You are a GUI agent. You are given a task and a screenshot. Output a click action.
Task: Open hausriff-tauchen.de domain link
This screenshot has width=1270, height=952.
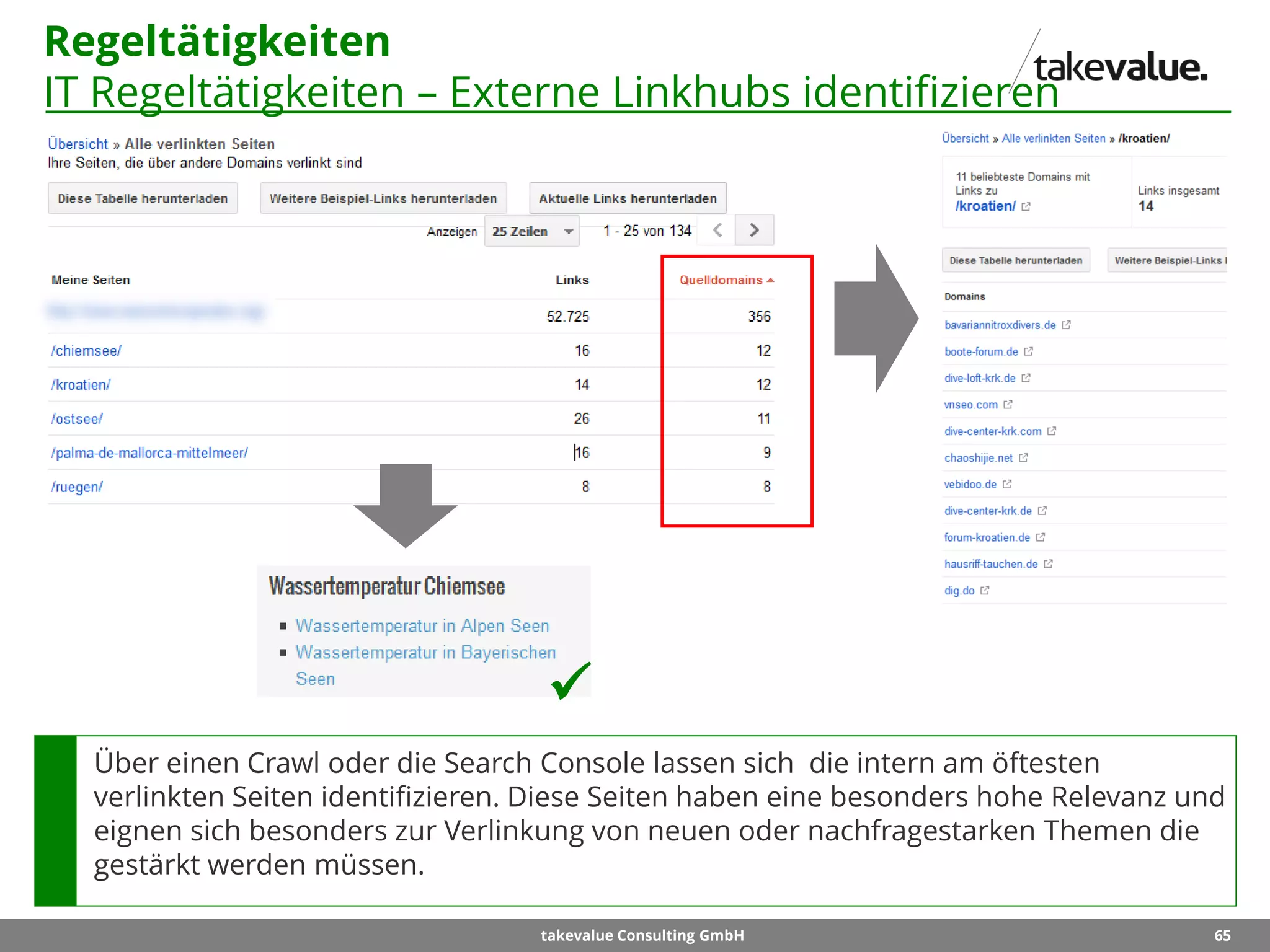991,564
